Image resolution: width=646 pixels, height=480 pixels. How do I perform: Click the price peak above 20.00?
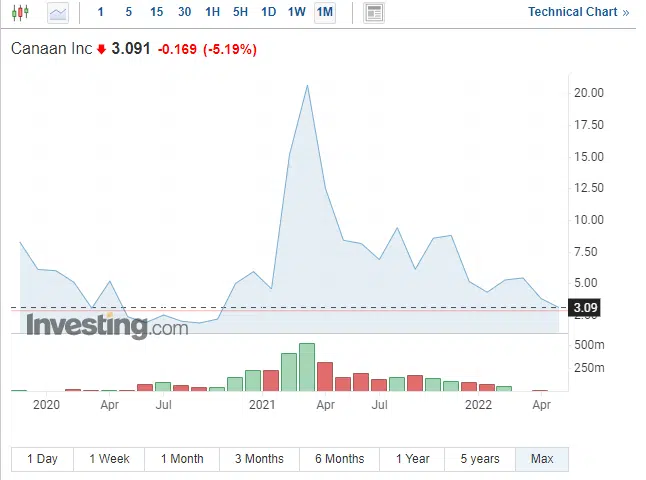(x=307, y=86)
